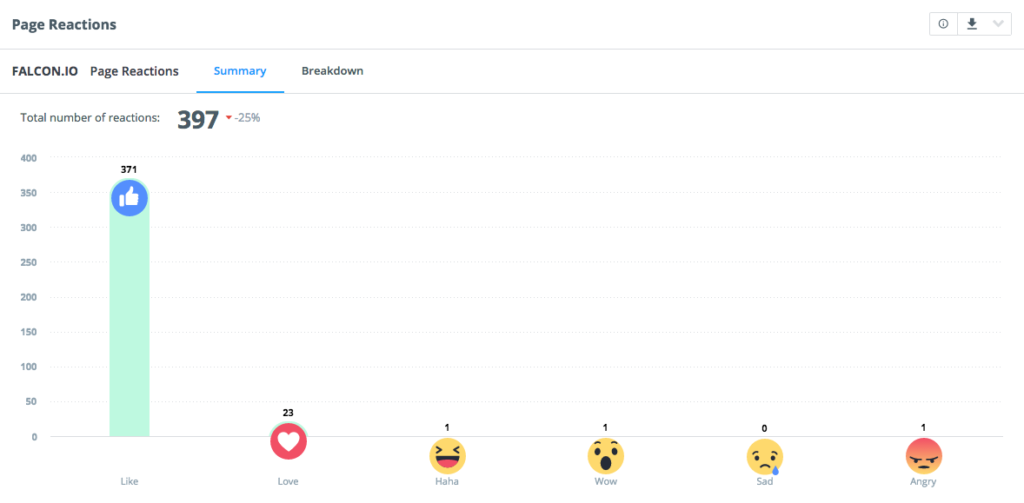
Task: Click the Page Reactions subheading text
Action: (x=134, y=71)
